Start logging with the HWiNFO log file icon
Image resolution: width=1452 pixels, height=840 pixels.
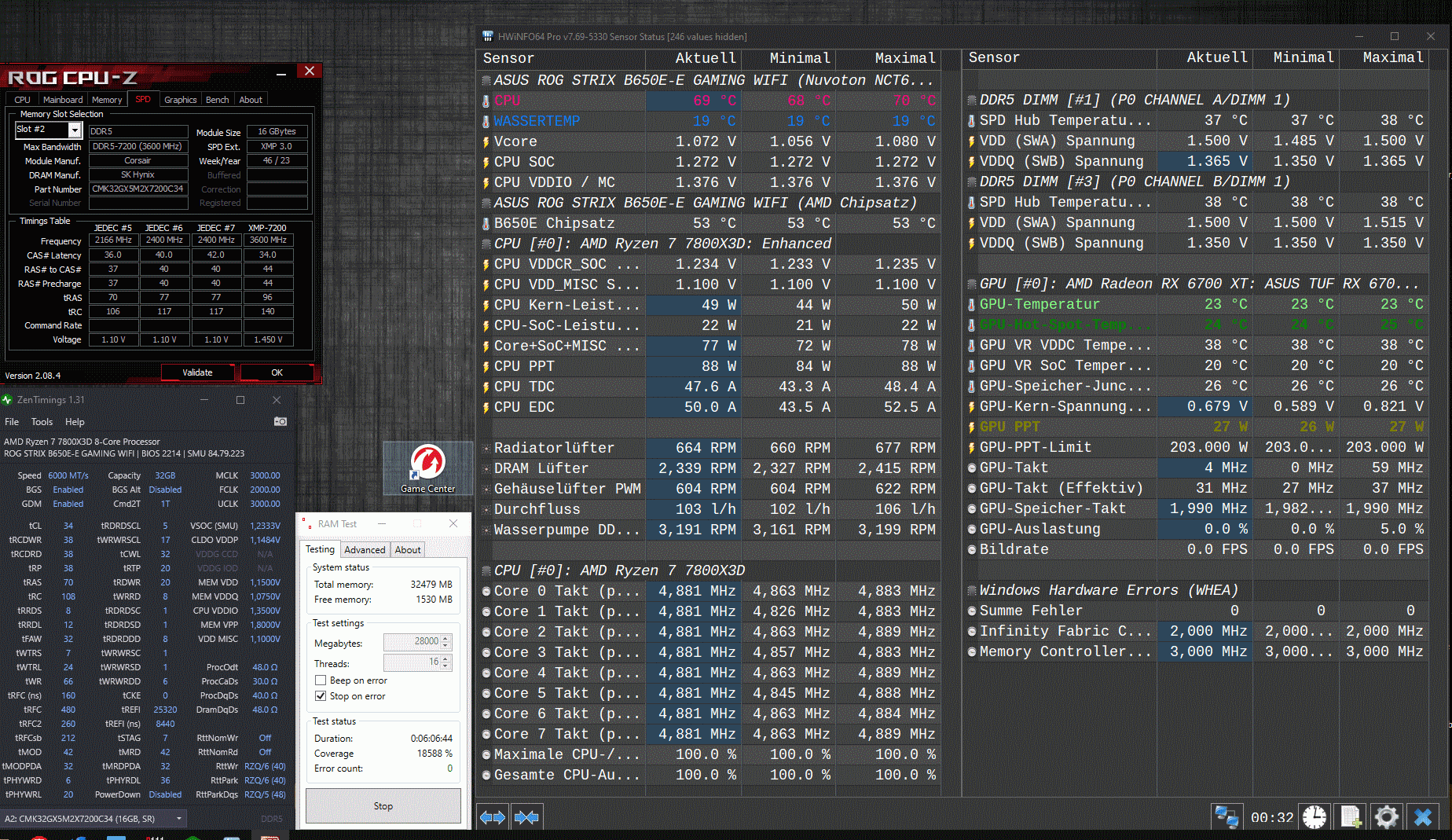coord(1351,817)
